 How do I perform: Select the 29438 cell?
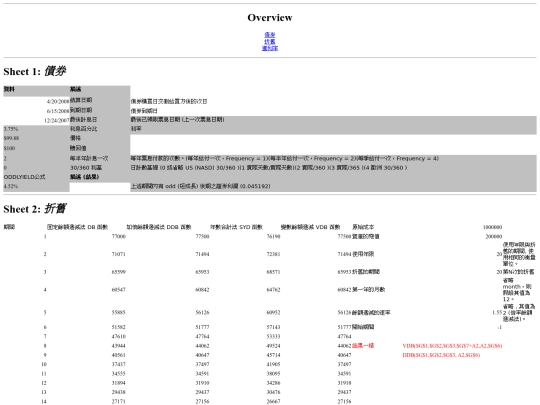coord(118,392)
